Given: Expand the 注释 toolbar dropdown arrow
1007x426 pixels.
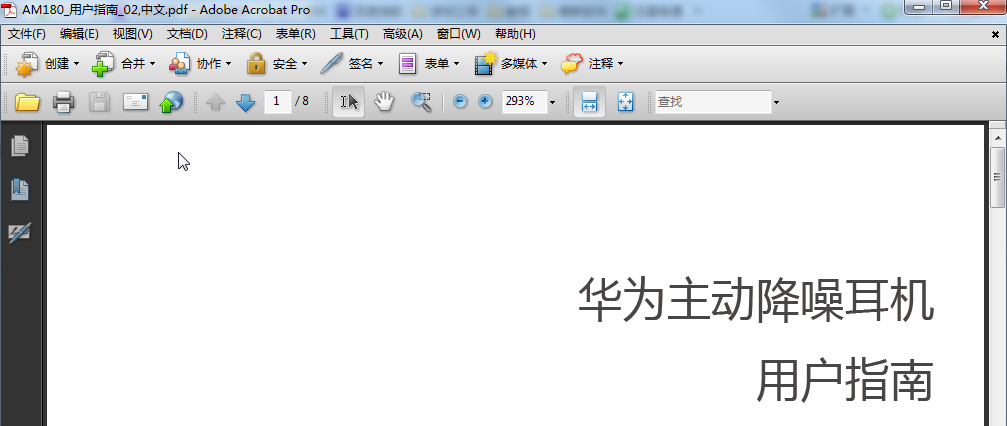Looking at the screenshot, I should (620, 64).
